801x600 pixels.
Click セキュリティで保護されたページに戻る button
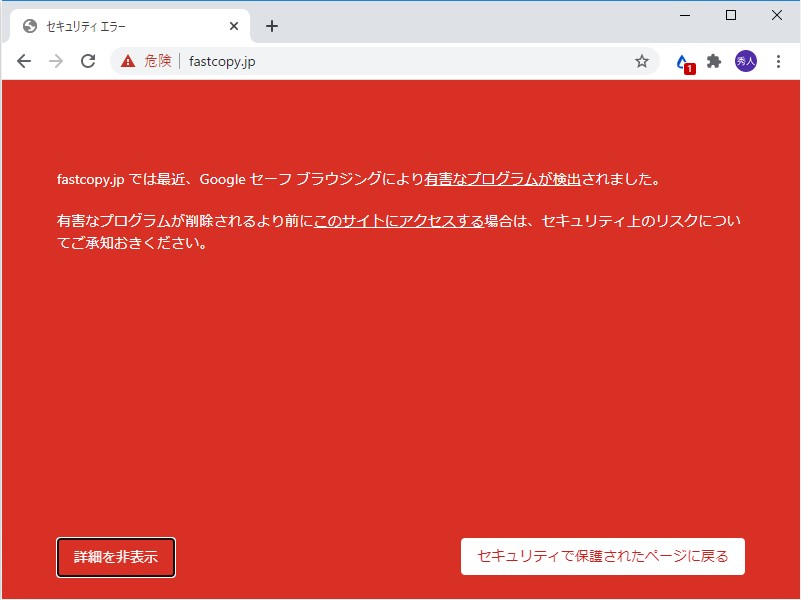[603, 557]
